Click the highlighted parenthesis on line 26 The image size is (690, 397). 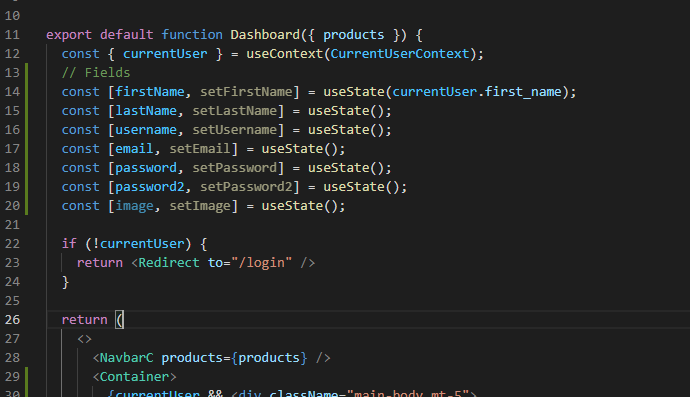pos(119,320)
